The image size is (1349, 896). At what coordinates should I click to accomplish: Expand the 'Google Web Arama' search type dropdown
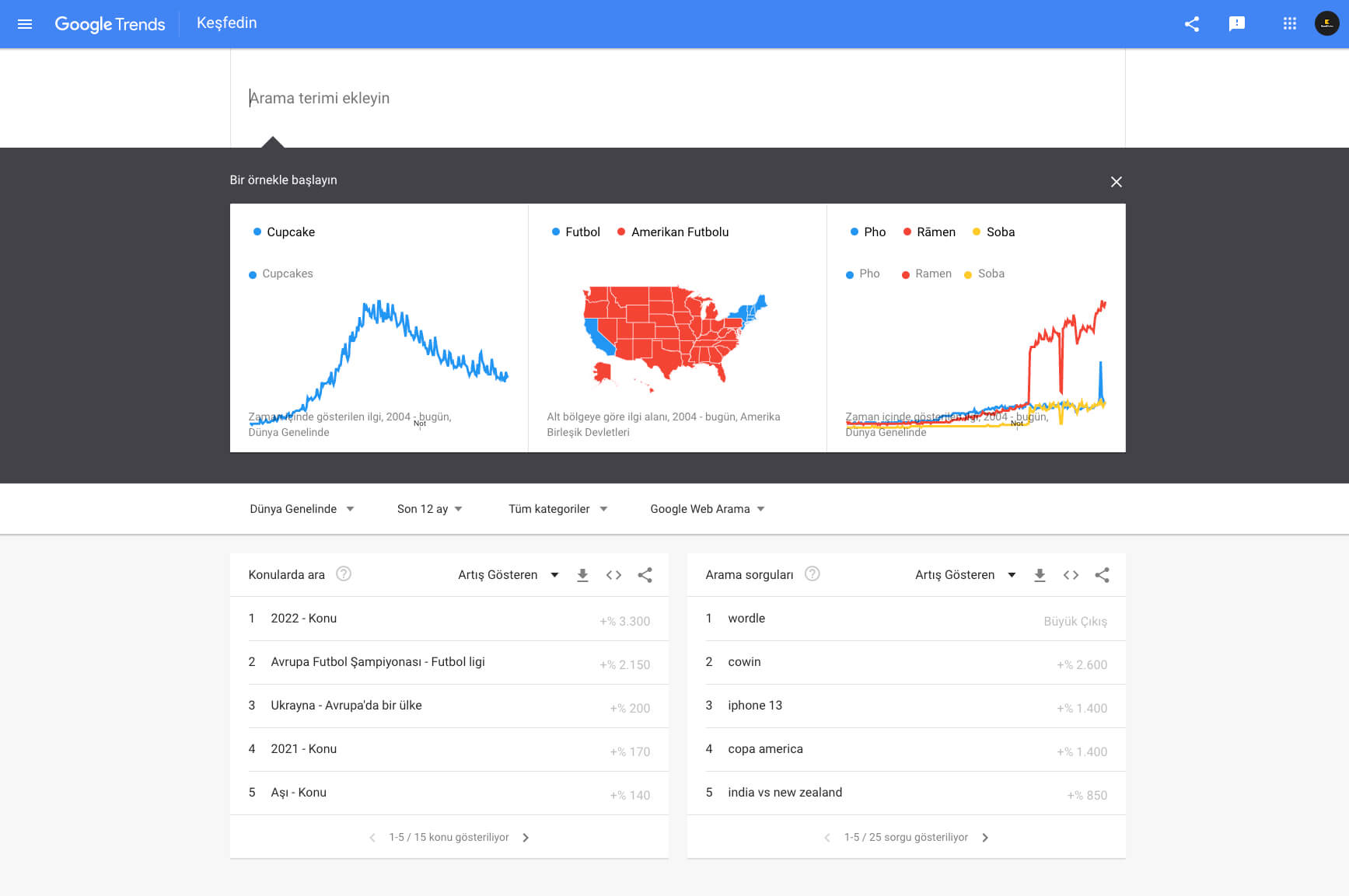(708, 509)
